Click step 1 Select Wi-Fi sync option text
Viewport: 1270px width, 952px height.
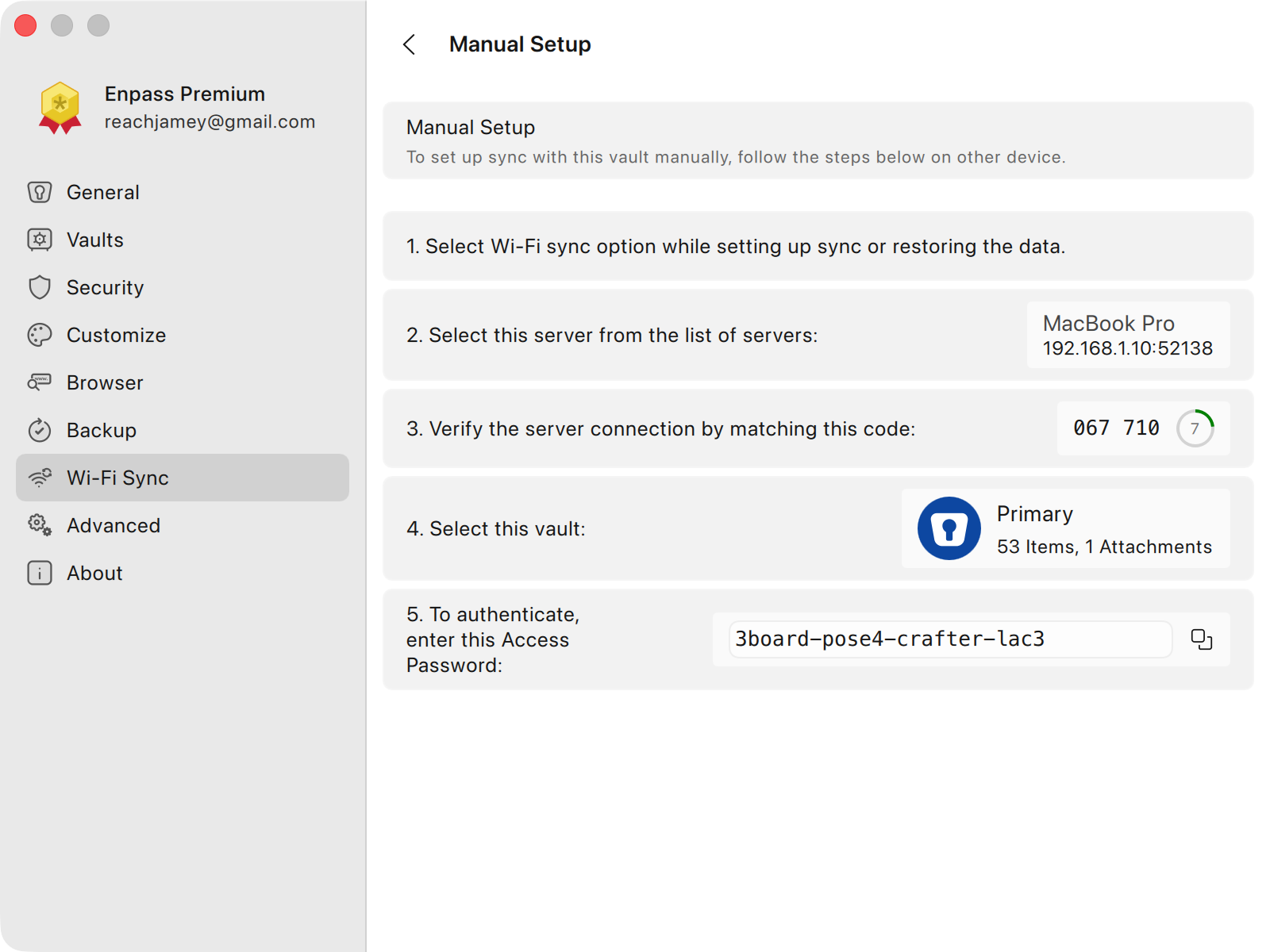[x=736, y=247]
